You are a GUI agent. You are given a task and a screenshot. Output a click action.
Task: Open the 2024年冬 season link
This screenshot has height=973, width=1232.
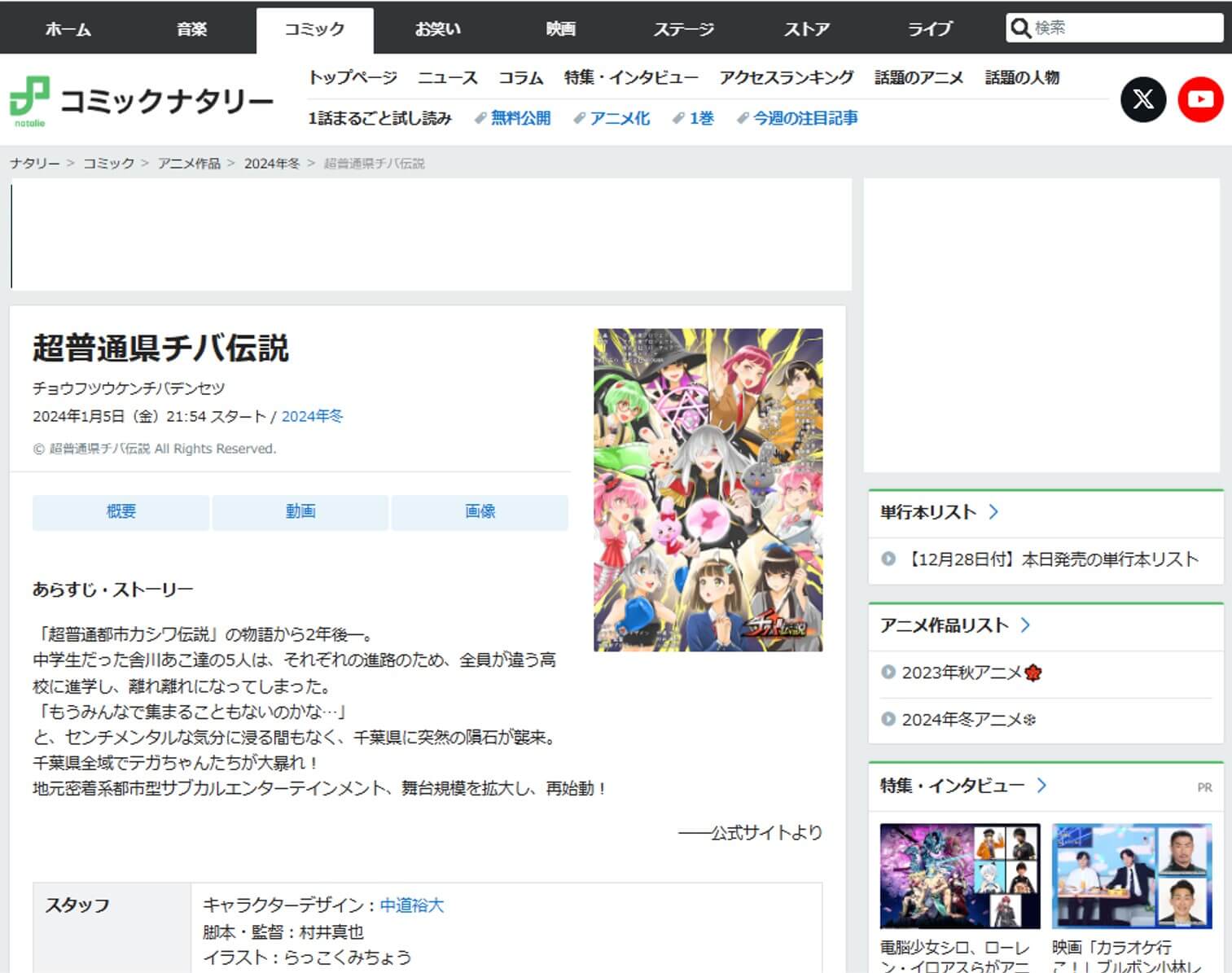point(312,416)
